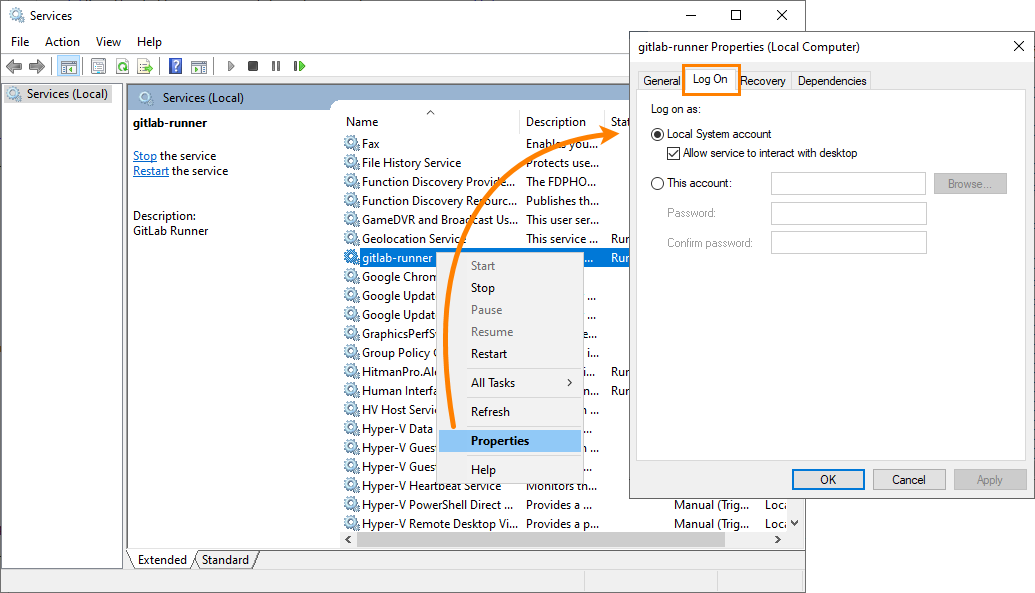Click the Pause Service toolbar icon

pos(275,66)
